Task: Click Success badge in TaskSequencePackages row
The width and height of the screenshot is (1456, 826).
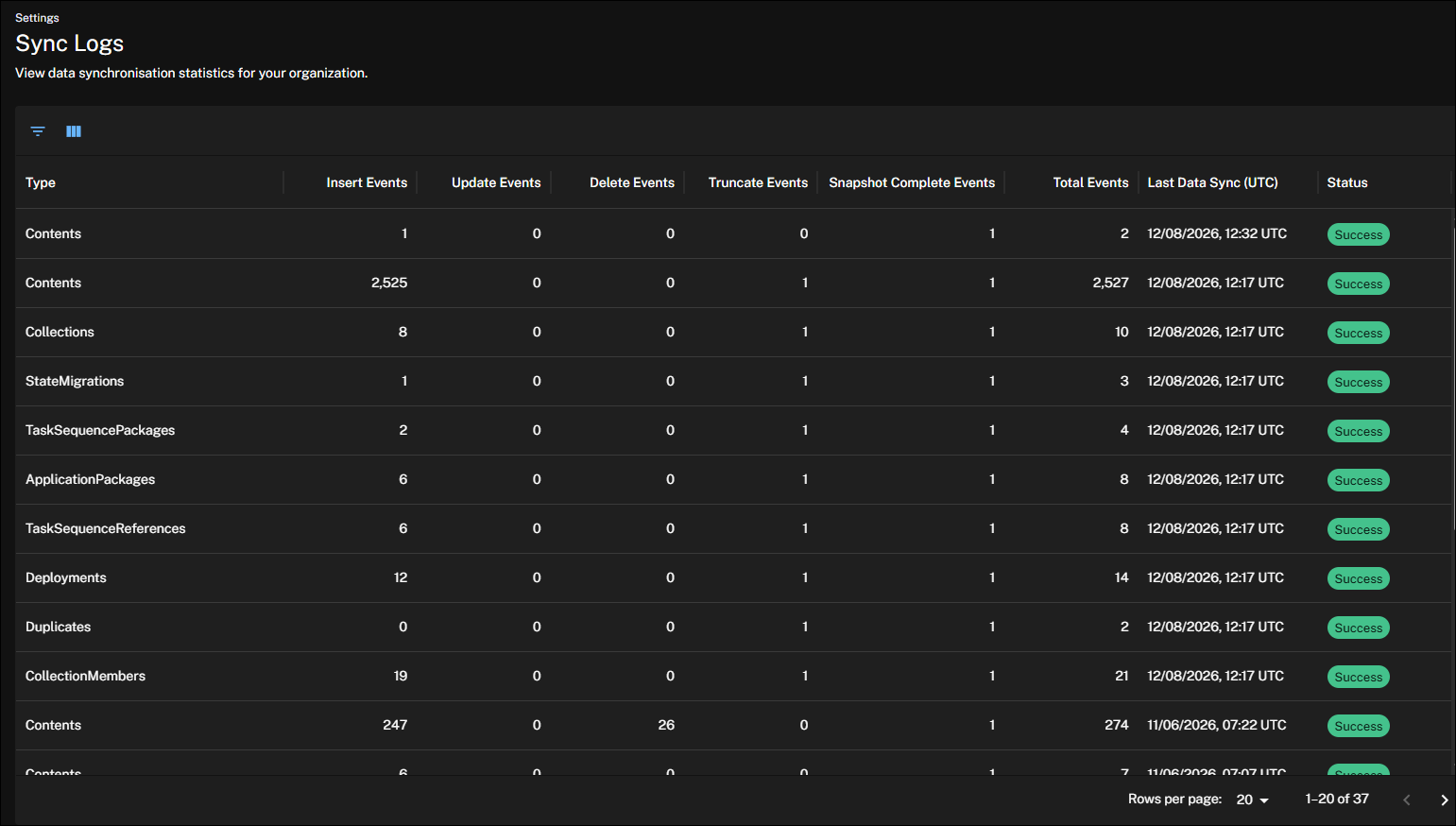Action: (x=1358, y=431)
